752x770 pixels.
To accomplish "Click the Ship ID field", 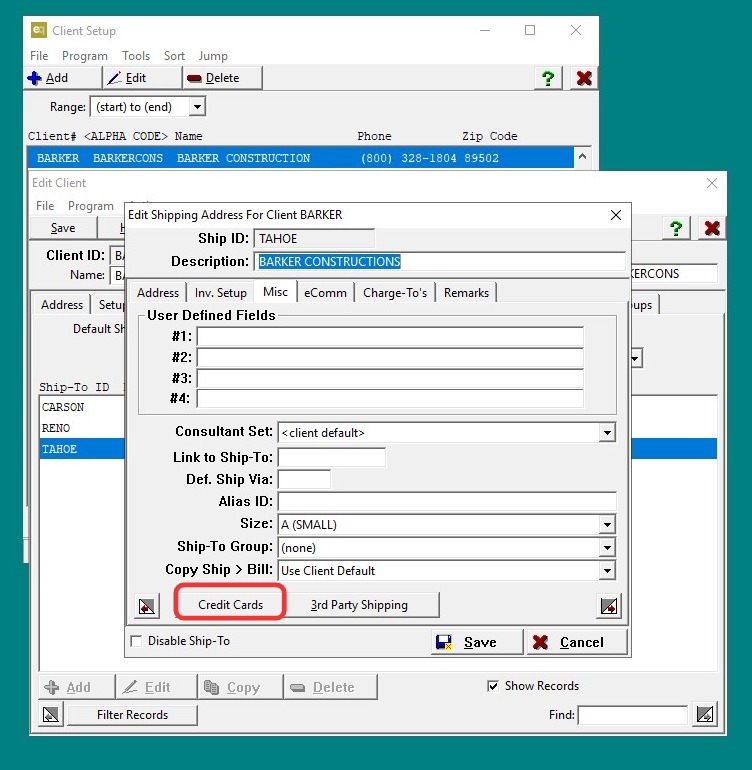I will click(x=314, y=239).
